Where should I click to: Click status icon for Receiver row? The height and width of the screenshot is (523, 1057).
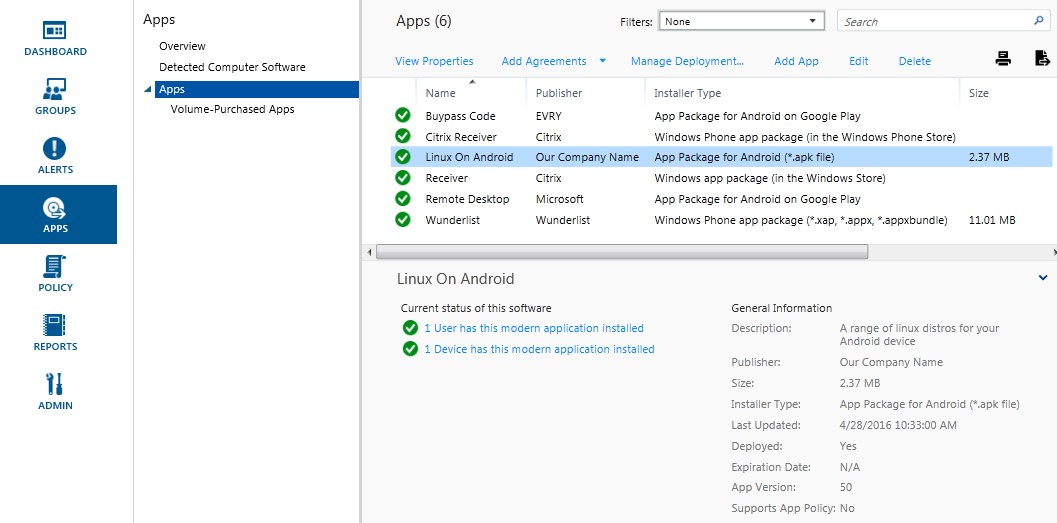coord(402,178)
